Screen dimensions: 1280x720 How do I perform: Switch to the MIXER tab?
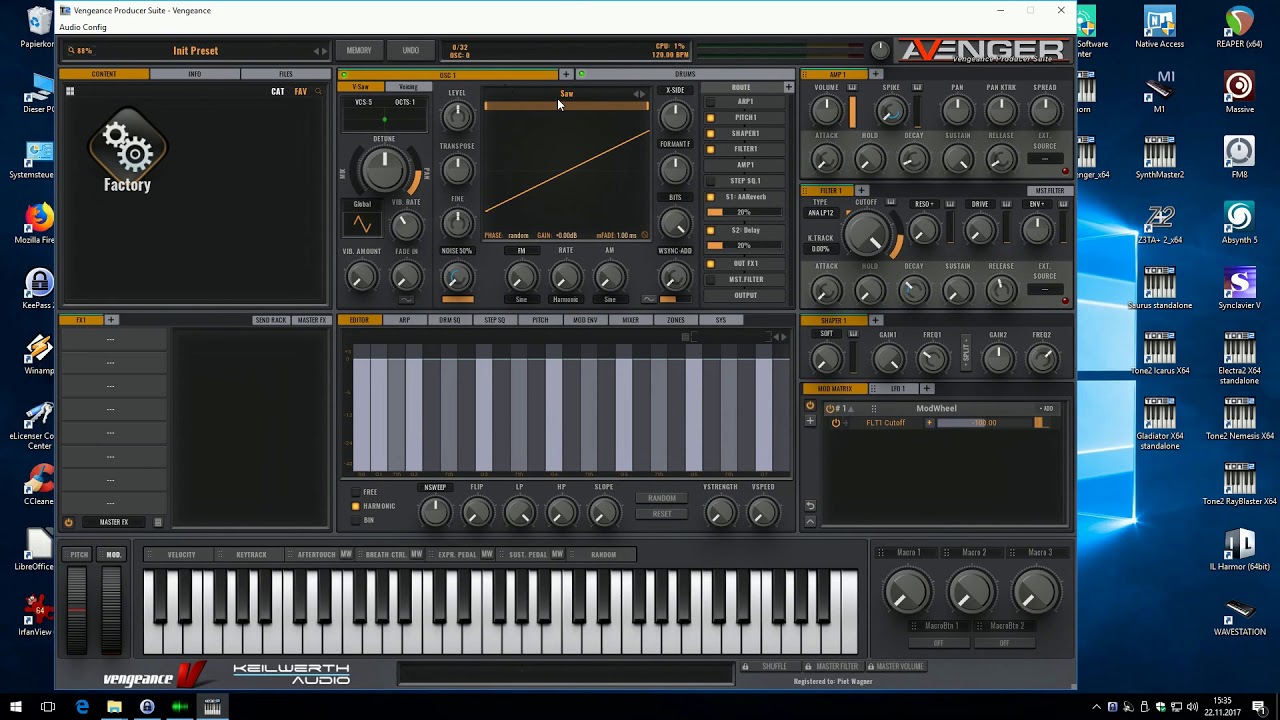[x=630, y=320]
